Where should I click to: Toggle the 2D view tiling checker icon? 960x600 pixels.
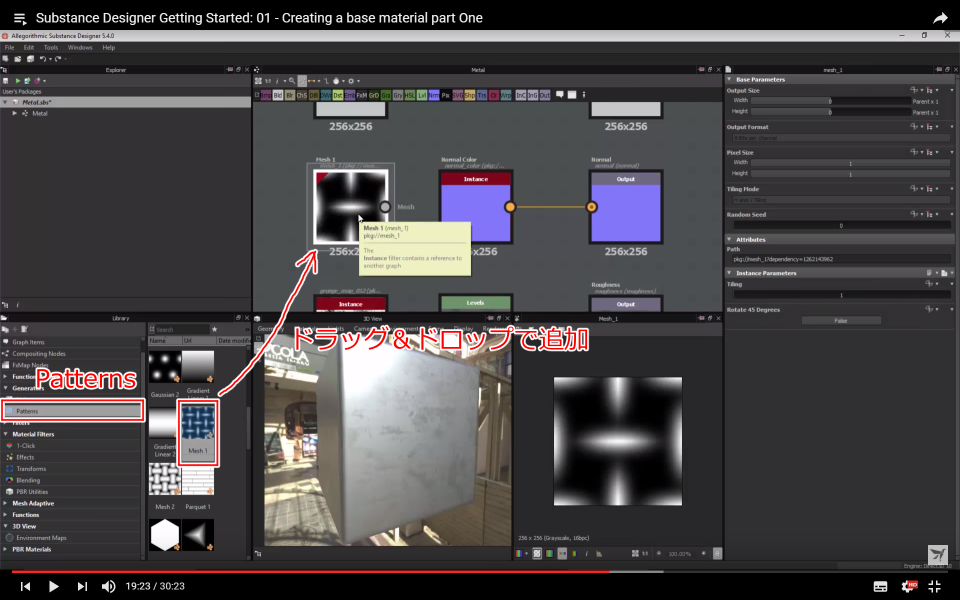(537, 553)
